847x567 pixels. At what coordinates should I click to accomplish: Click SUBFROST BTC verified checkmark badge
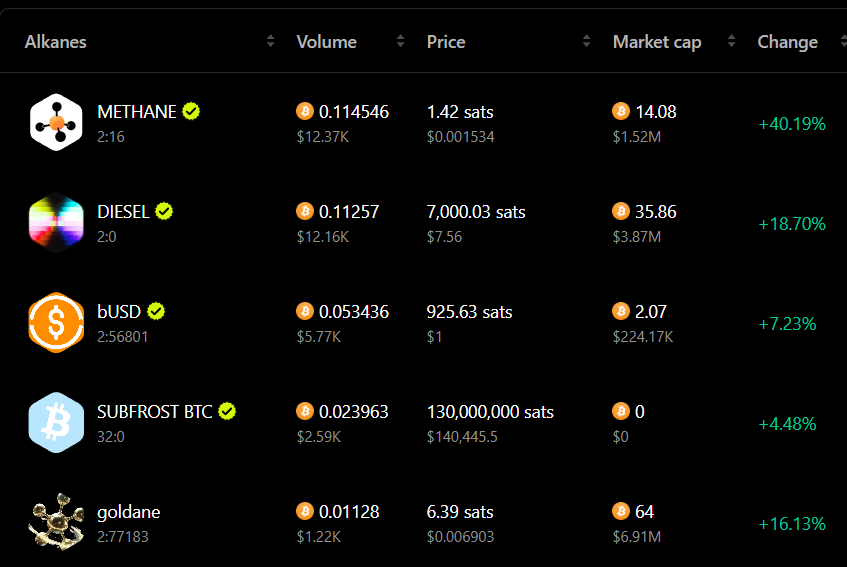(227, 411)
